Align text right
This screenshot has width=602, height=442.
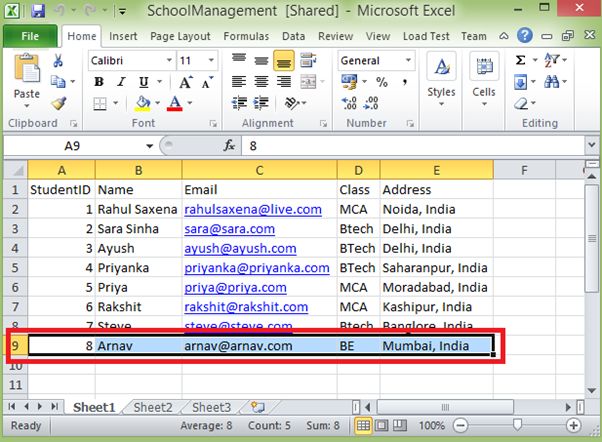coord(284,81)
